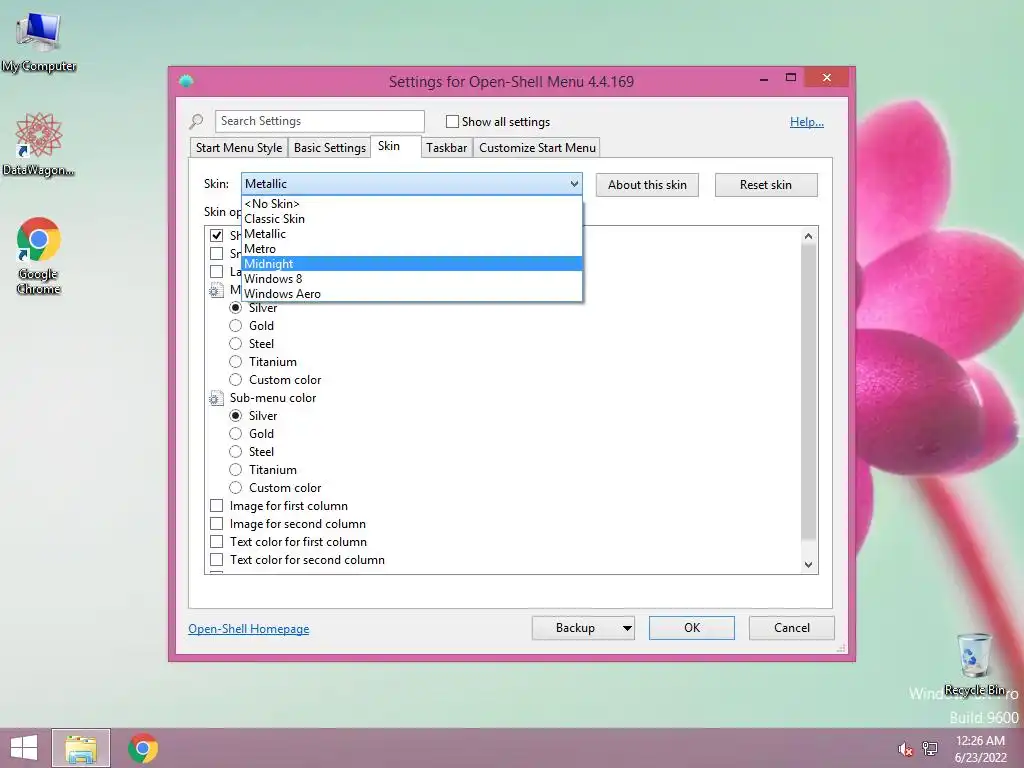
Task: Open File Explorer from the taskbar
Action: [x=81, y=748]
